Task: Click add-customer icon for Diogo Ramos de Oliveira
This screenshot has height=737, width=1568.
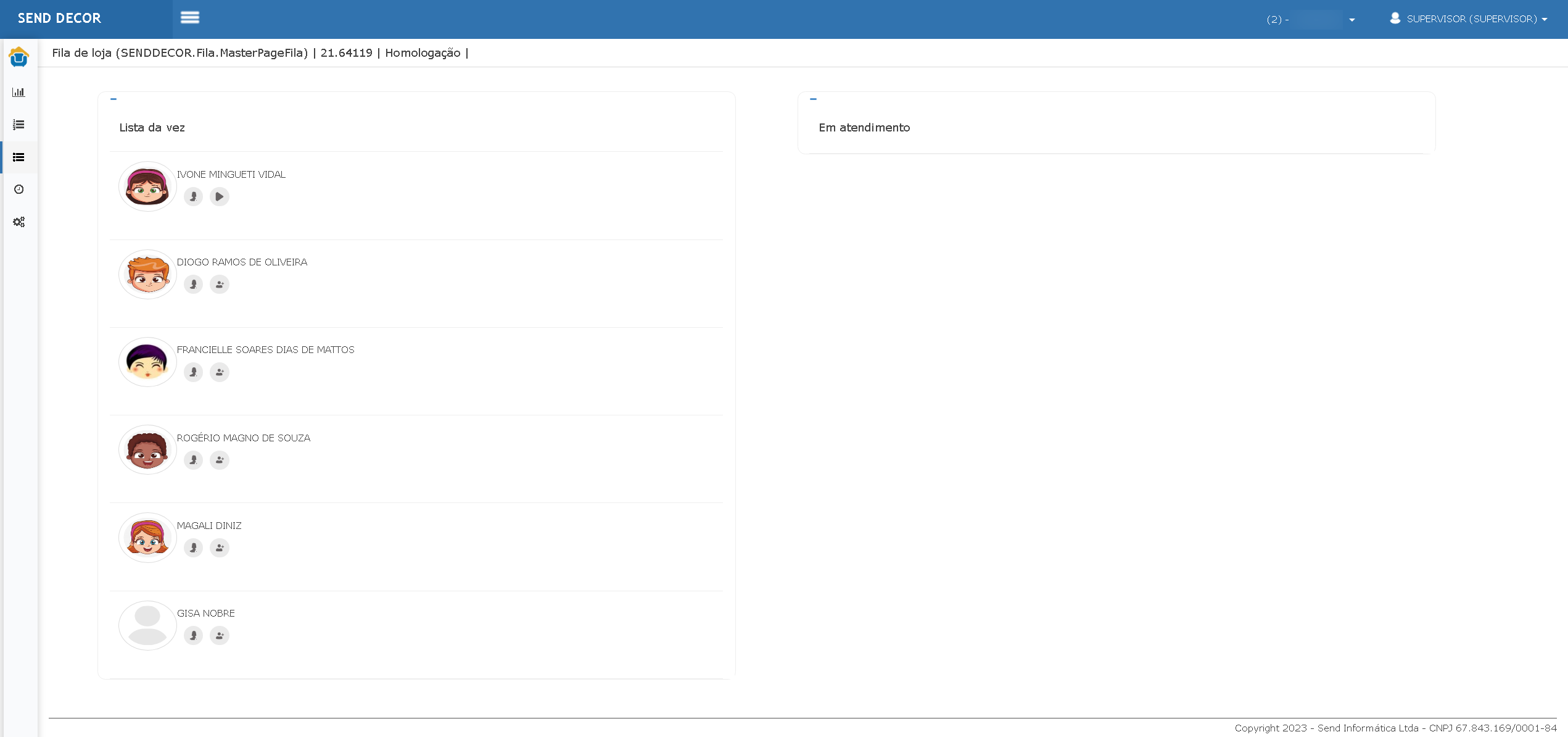Action: [x=220, y=285]
